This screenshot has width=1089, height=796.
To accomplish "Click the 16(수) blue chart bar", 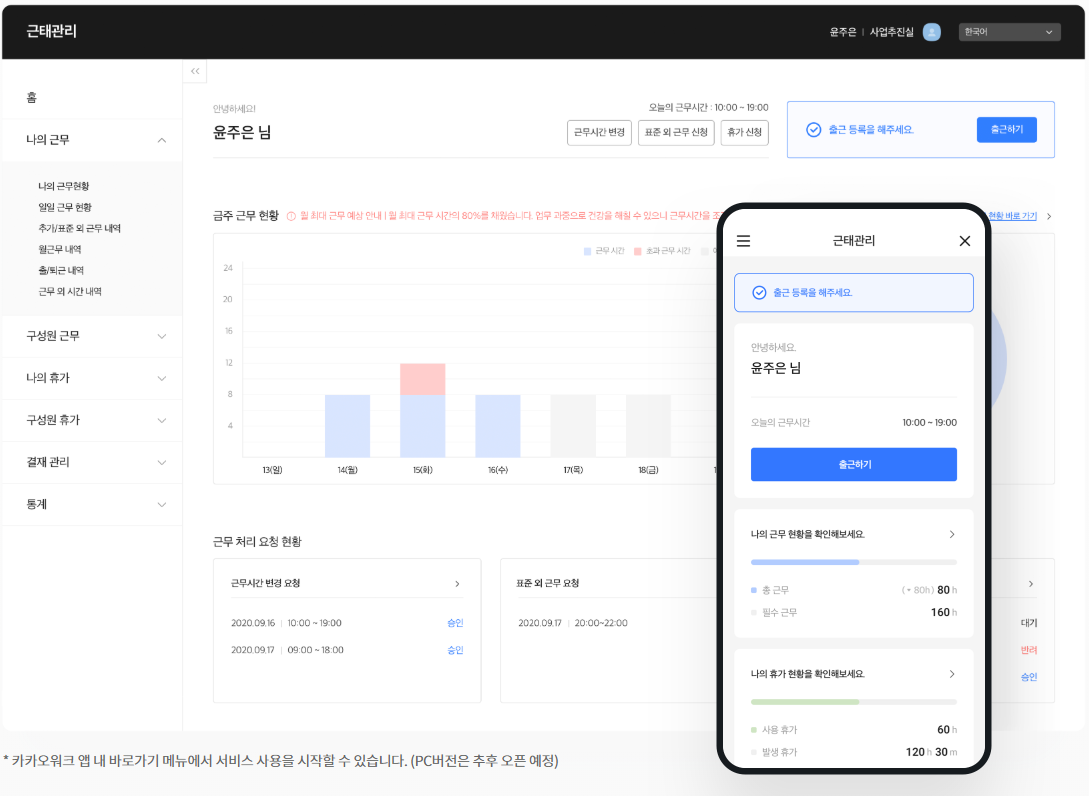I will click(x=498, y=426).
